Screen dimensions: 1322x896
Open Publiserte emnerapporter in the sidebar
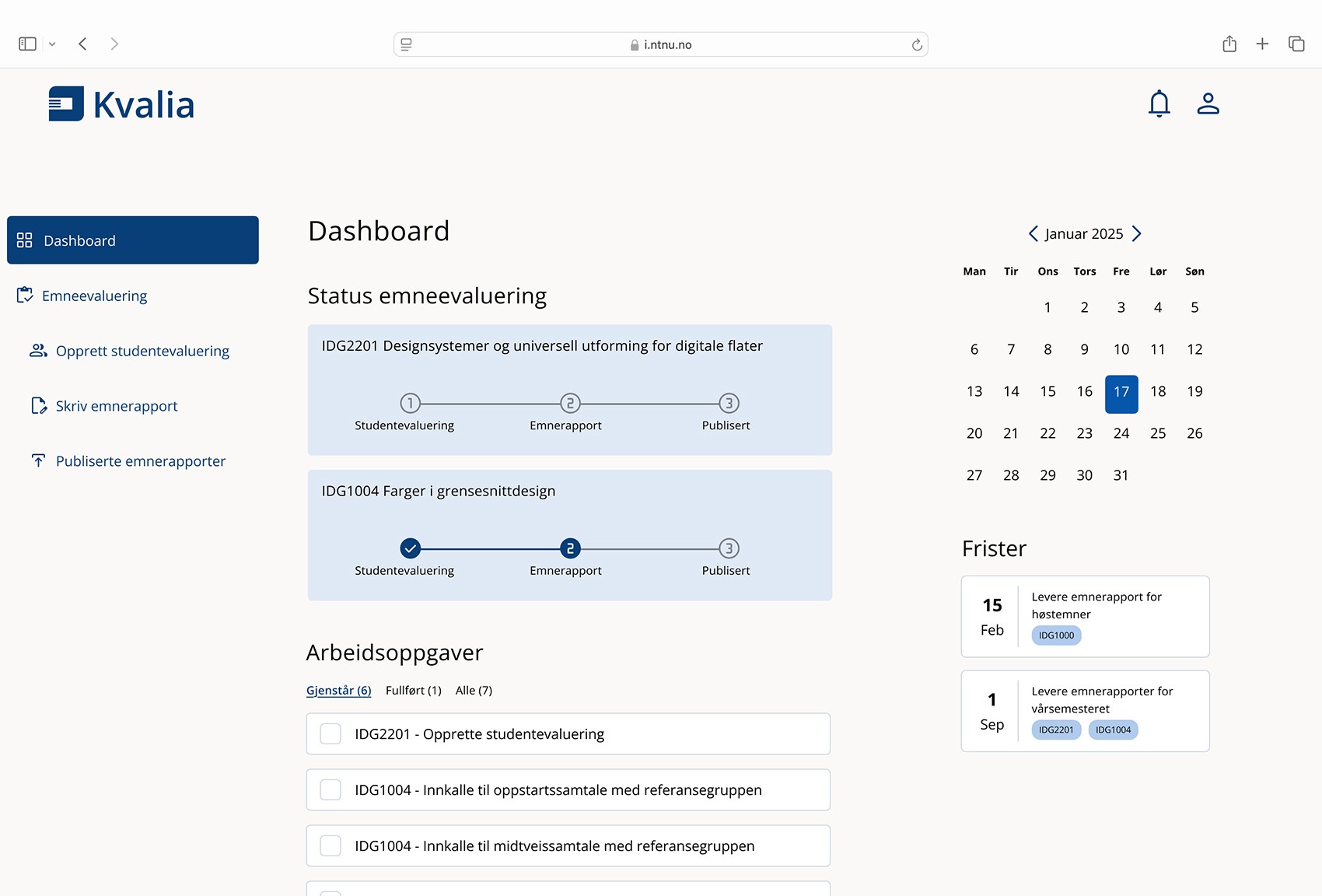(x=140, y=460)
